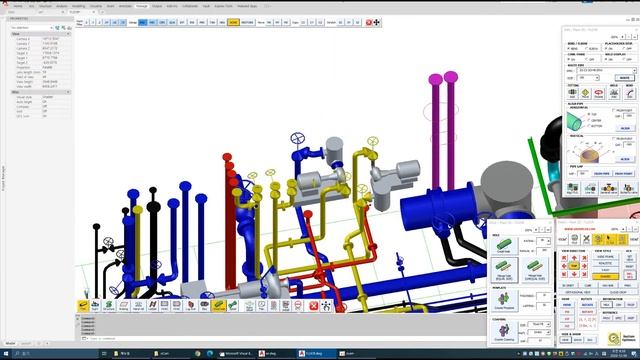Click the Create covering purple icon
Screen dimensions: 640x360
(x=504, y=331)
